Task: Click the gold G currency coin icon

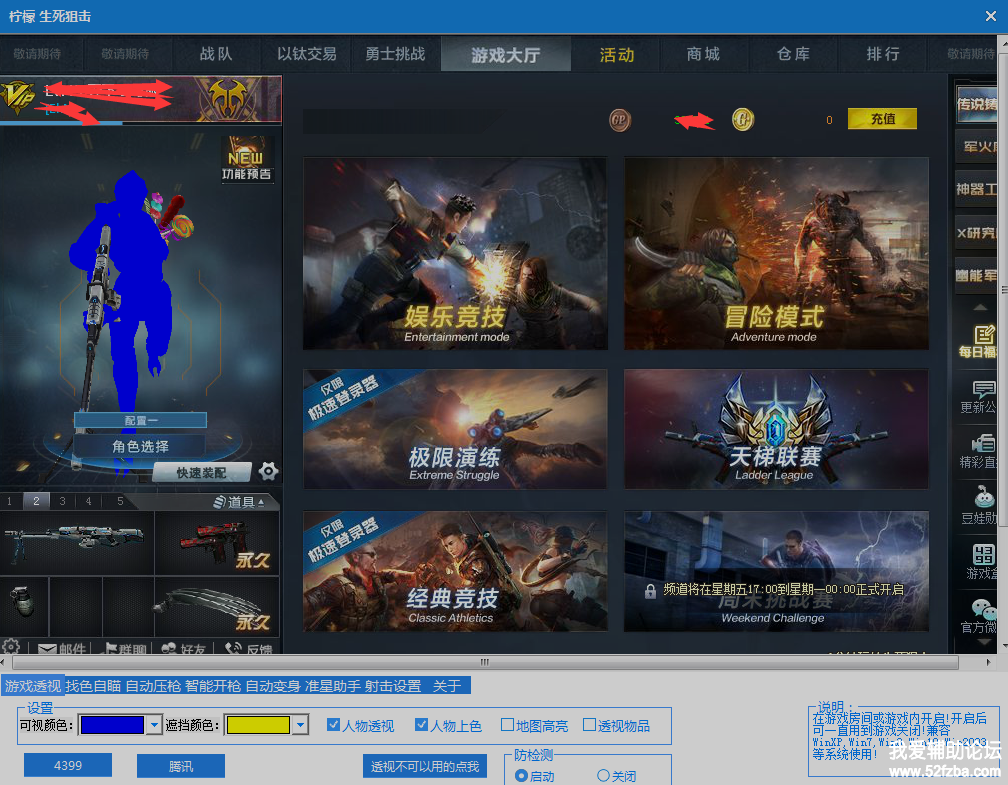Action: click(742, 119)
